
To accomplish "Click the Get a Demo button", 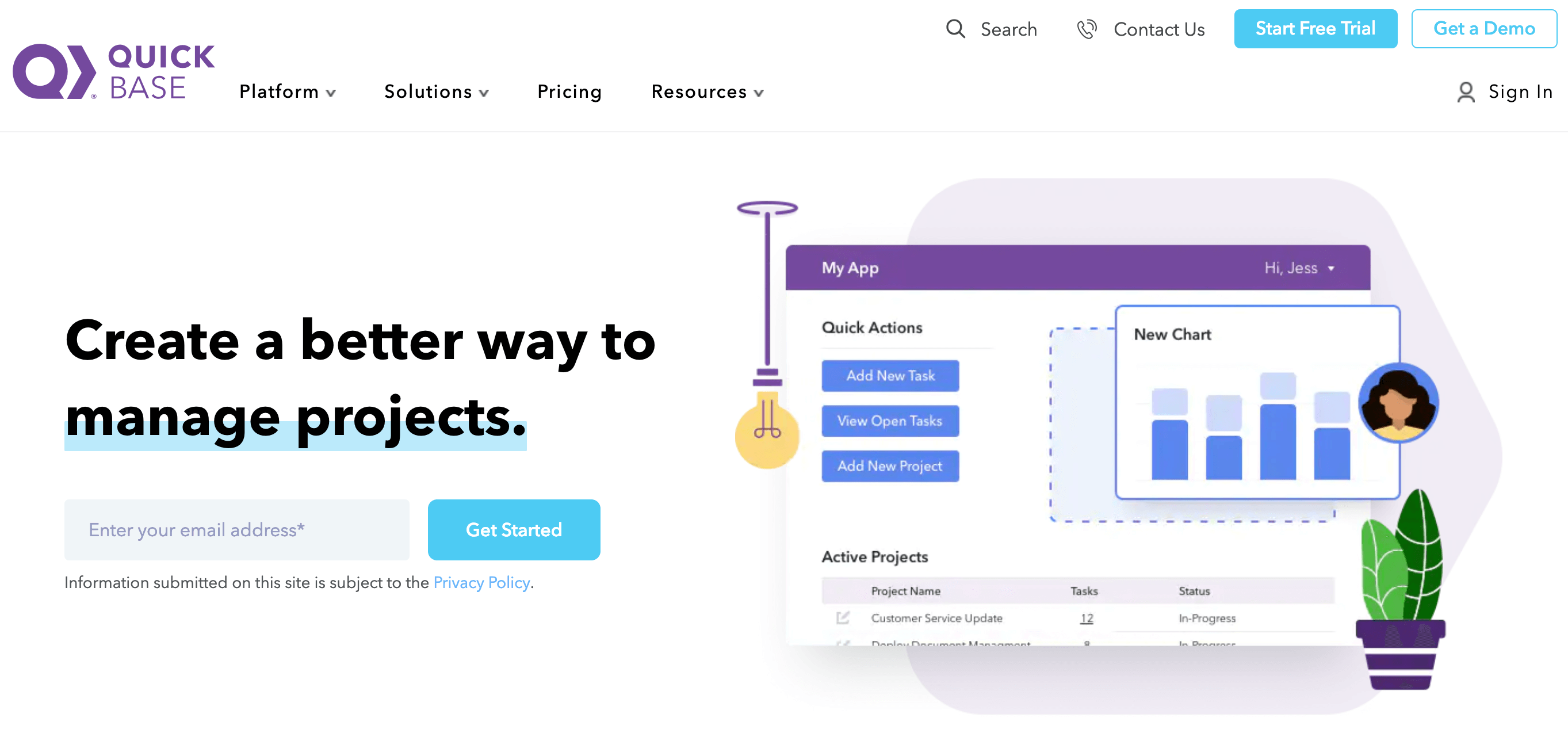I will pyautogui.click(x=1485, y=29).
